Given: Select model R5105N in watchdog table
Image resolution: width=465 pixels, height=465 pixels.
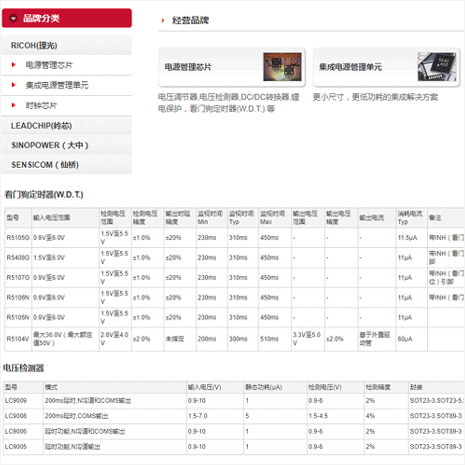Looking at the screenshot, I should point(18,317).
